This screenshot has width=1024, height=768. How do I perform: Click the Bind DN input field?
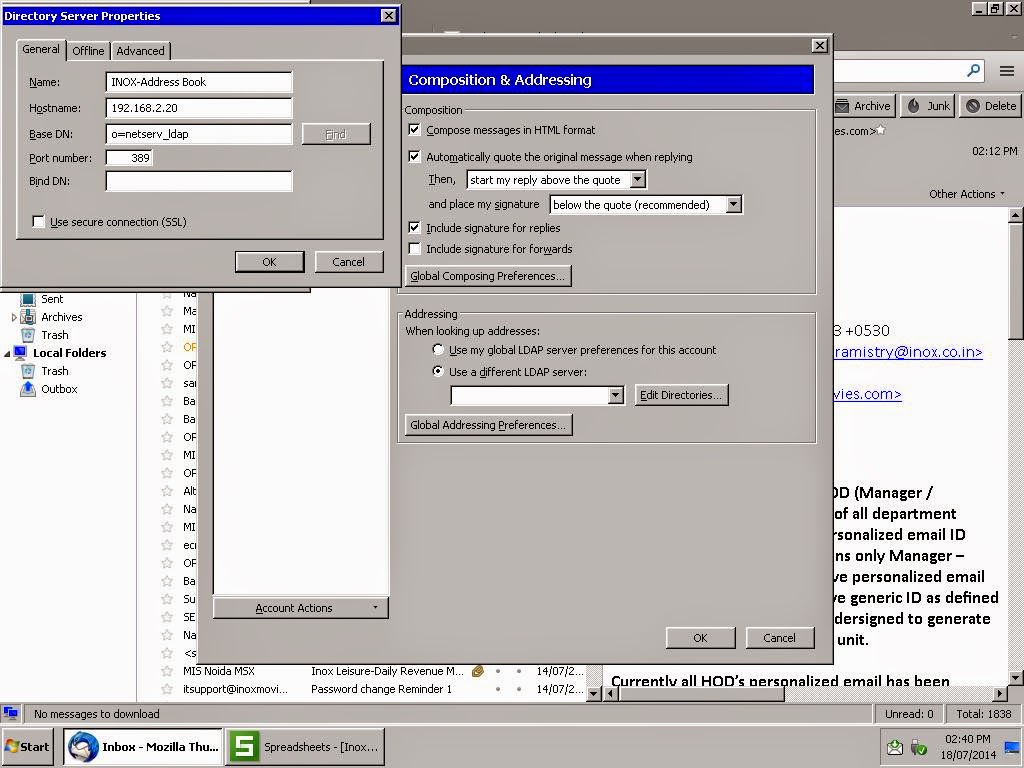coord(198,181)
